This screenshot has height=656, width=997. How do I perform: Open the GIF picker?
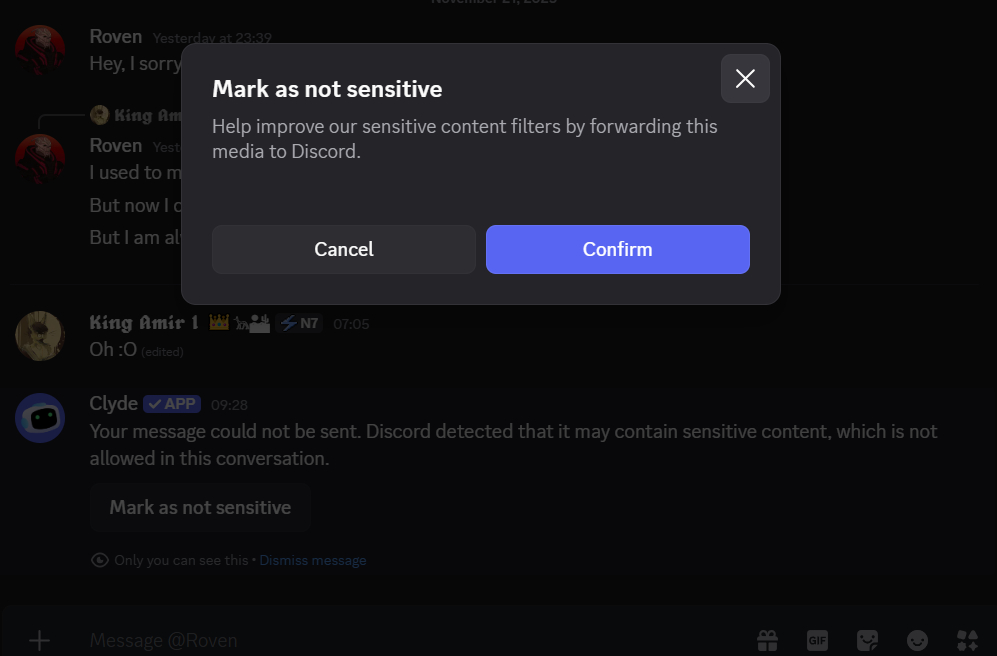[x=817, y=640]
